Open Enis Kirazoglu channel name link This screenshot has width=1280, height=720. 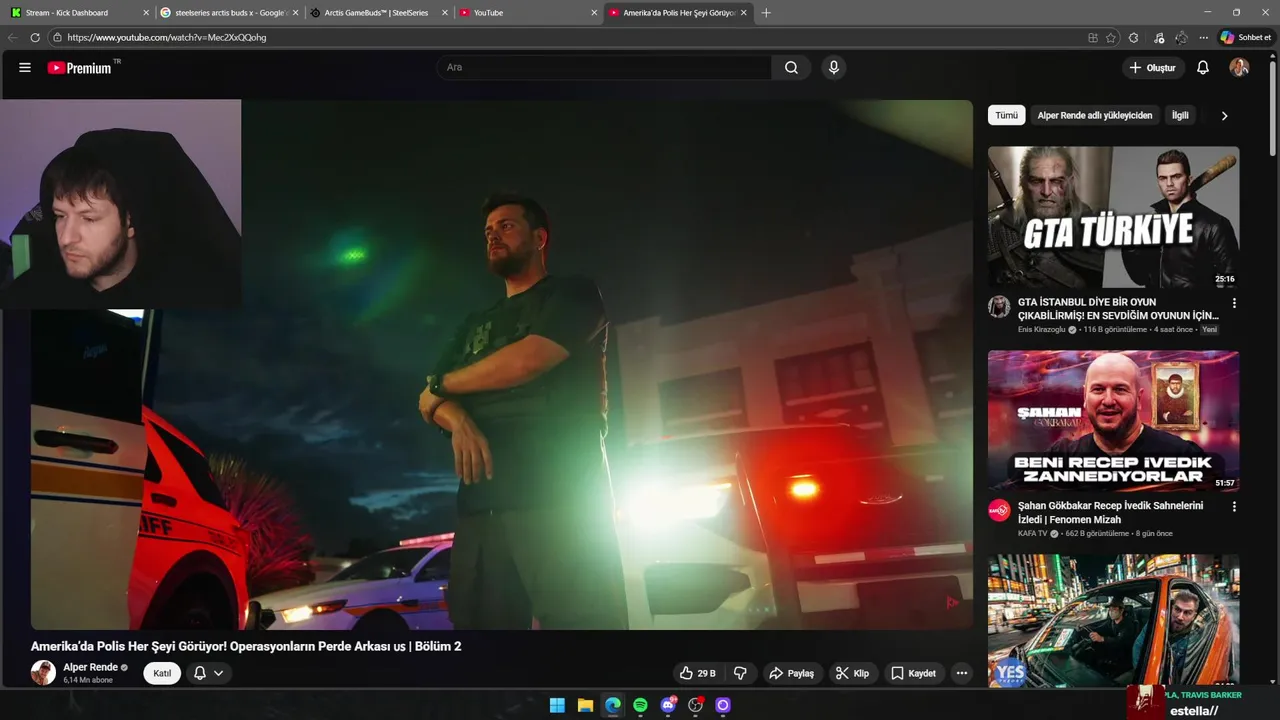coord(1042,329)
